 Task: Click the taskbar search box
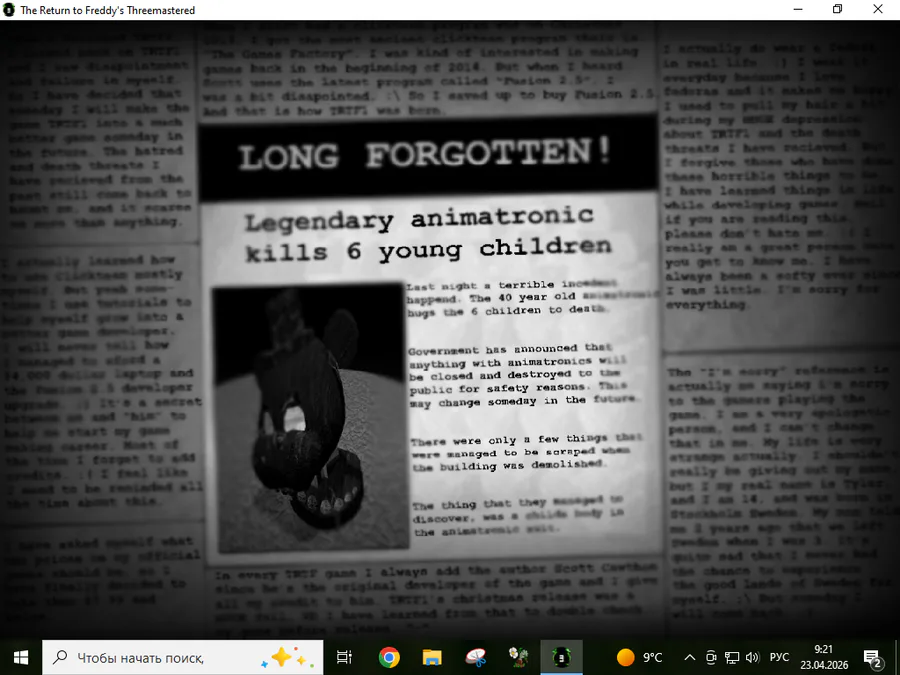click(183, 657)
